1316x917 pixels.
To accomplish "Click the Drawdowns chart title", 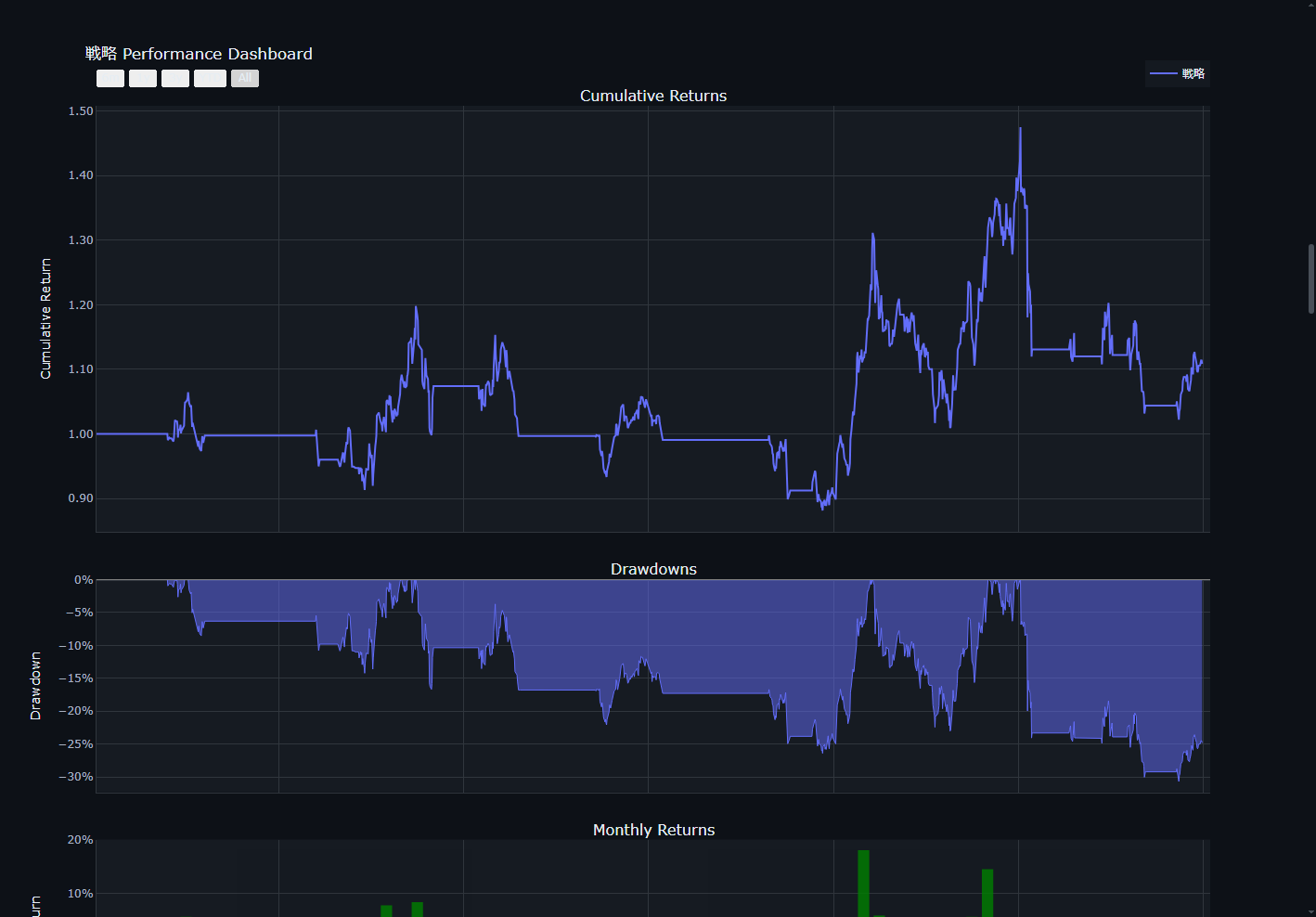I will [653, 569].
